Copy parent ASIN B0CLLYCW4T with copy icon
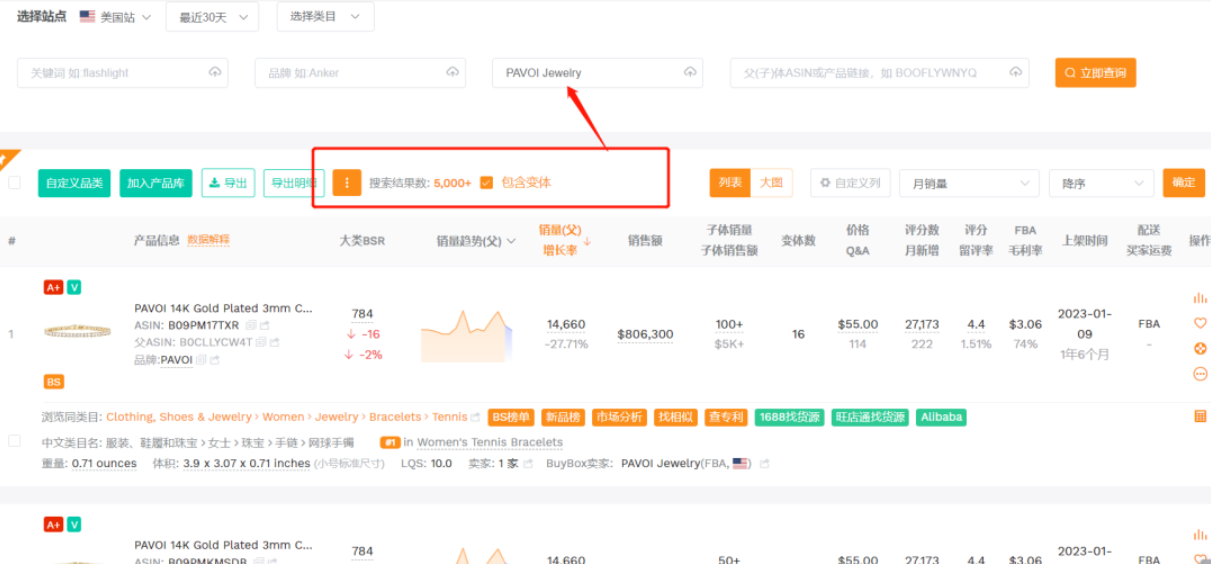The height and width of the screenshot is (564, 1211). [261, 342]
